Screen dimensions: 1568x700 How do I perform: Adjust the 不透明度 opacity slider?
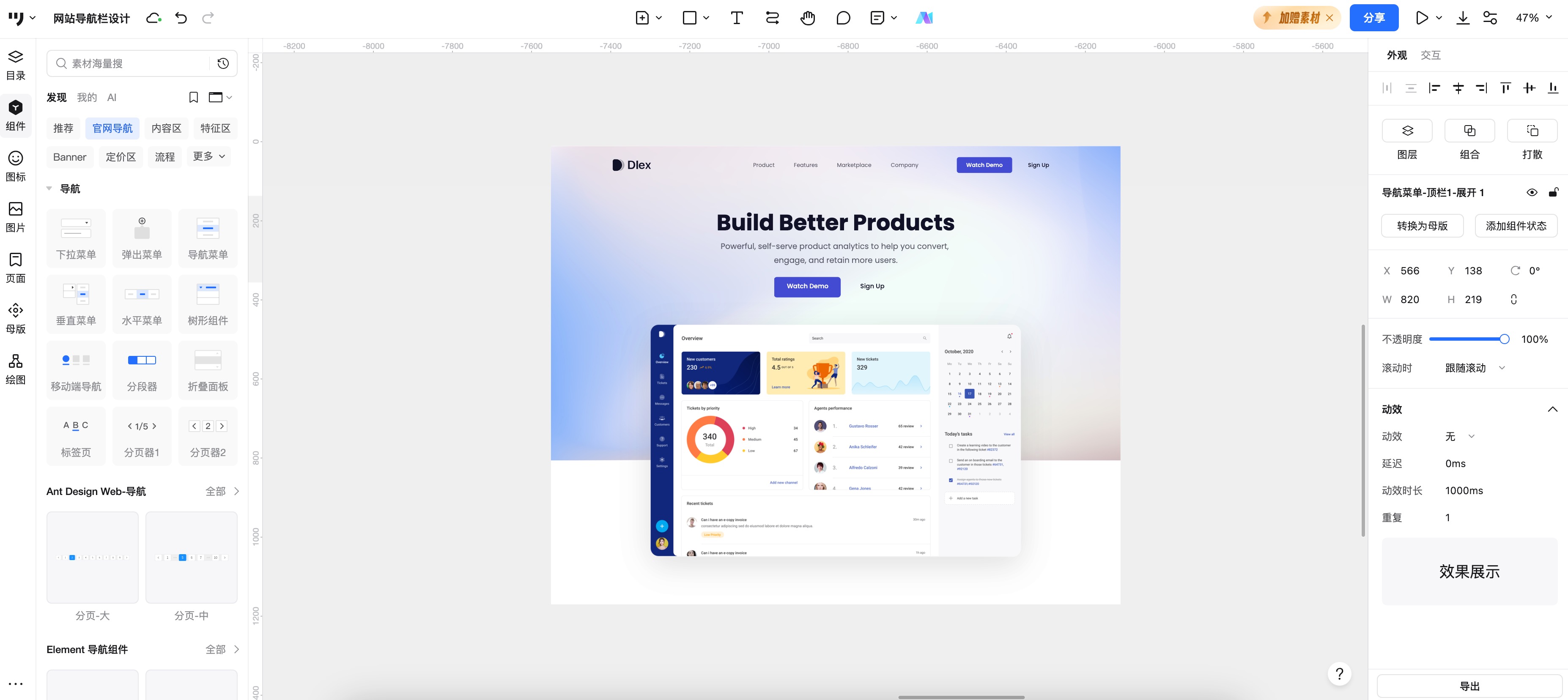coord(1469,339)
